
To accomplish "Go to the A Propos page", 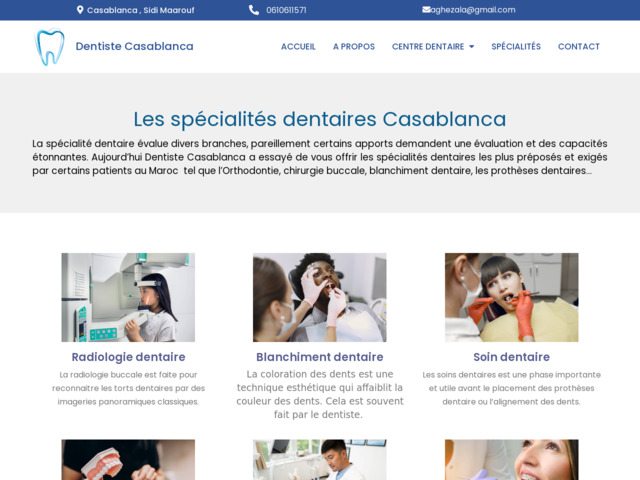I will tap(353, 47).
